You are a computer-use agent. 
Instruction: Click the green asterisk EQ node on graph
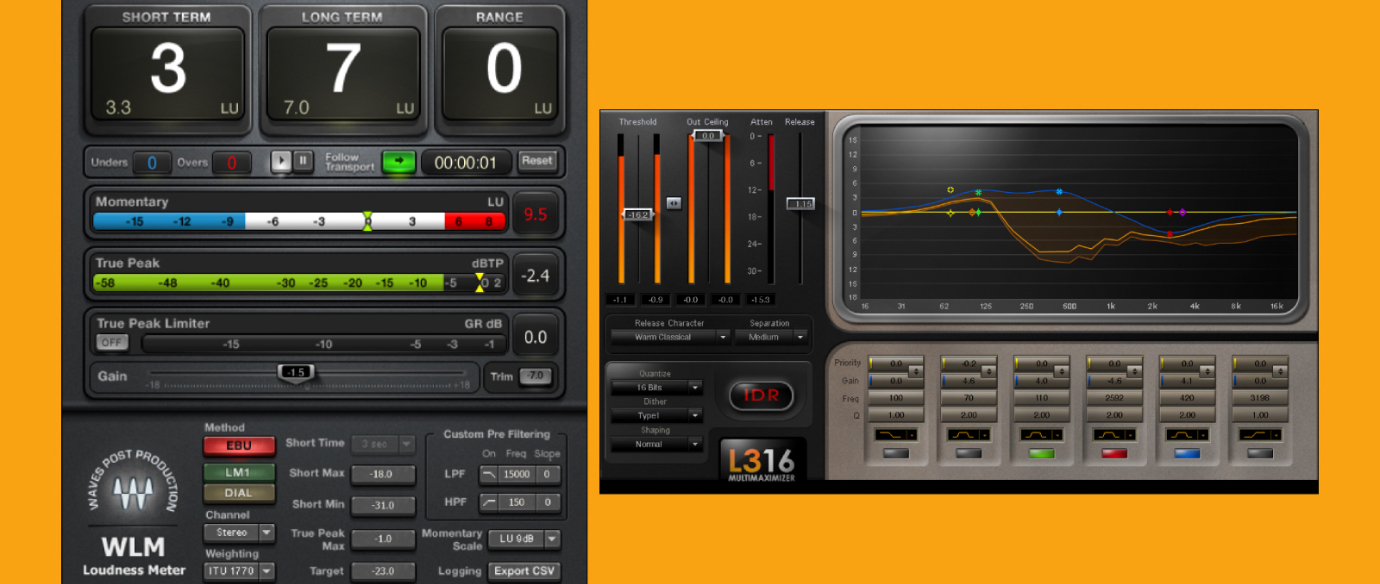tap(978, 192)
